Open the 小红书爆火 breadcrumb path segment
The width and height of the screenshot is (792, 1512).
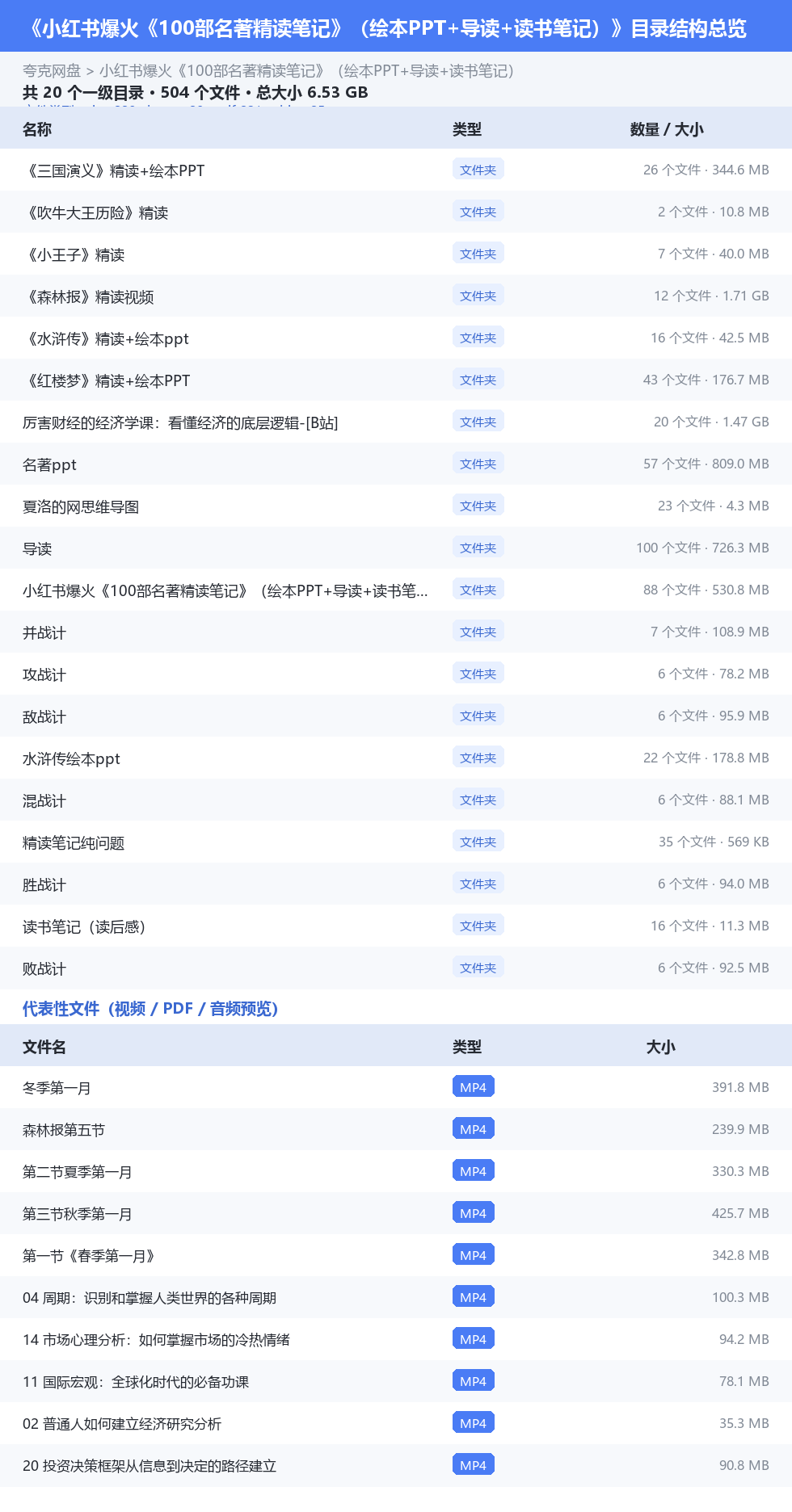[307, 71]
